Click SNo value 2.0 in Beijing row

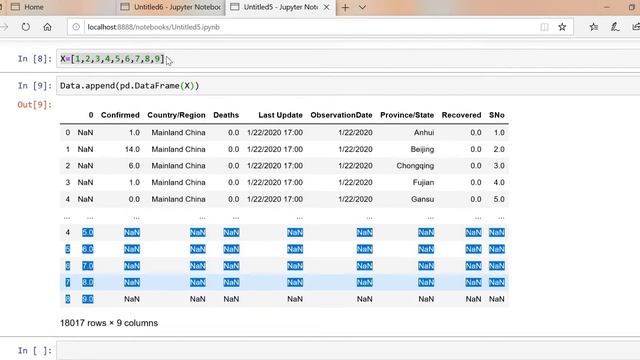499,149
